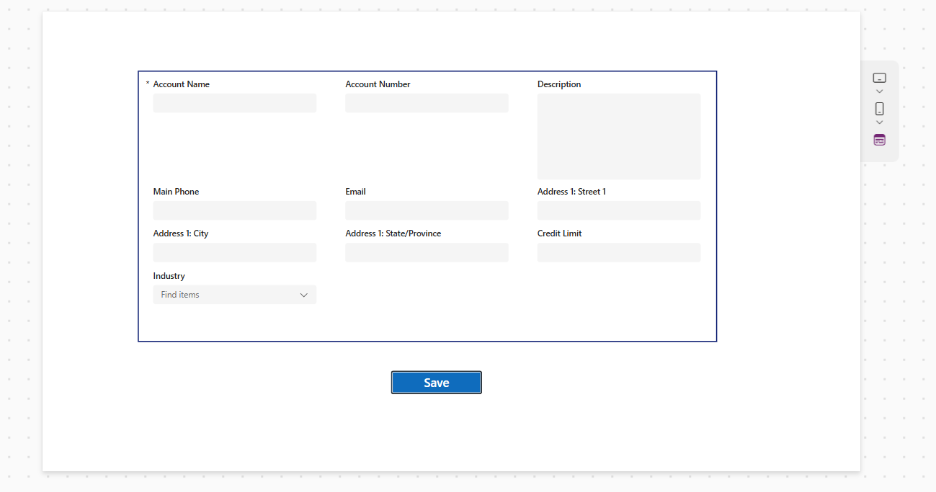Focus the Account Number input
936x492 pixels.
(x=426, y=103)
